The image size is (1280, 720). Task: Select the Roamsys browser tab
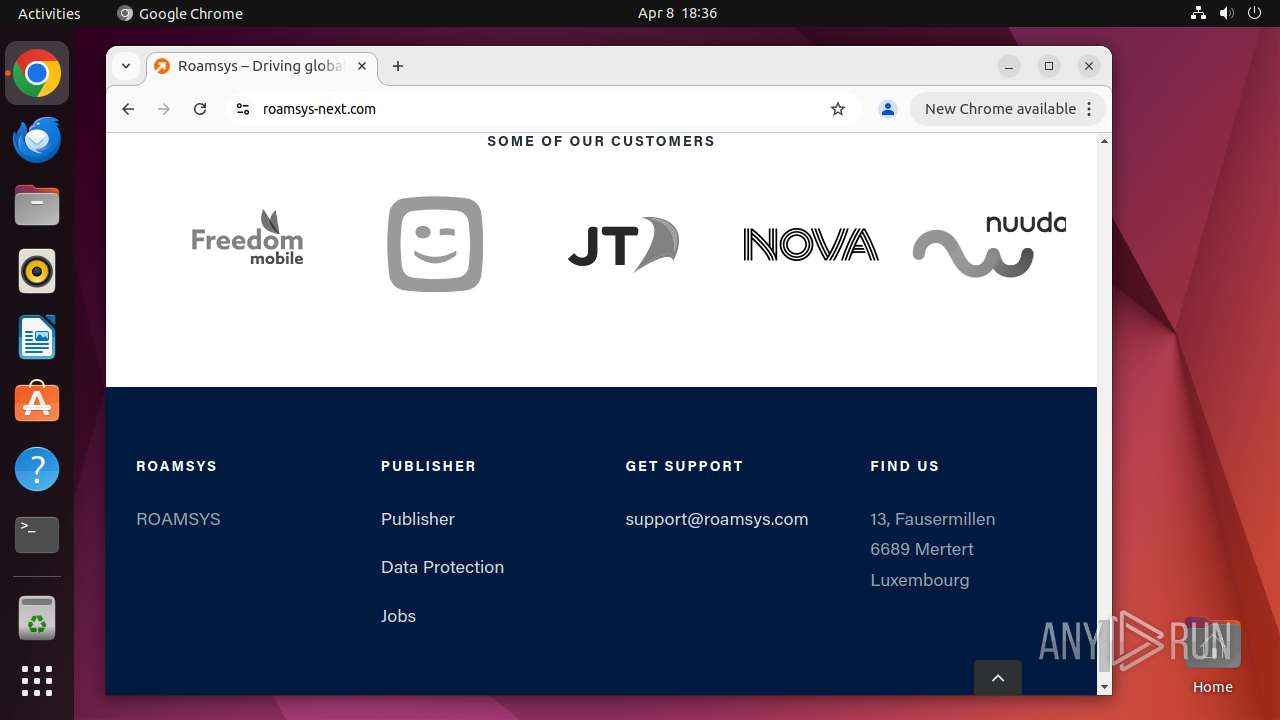click(x=262, y=66)
